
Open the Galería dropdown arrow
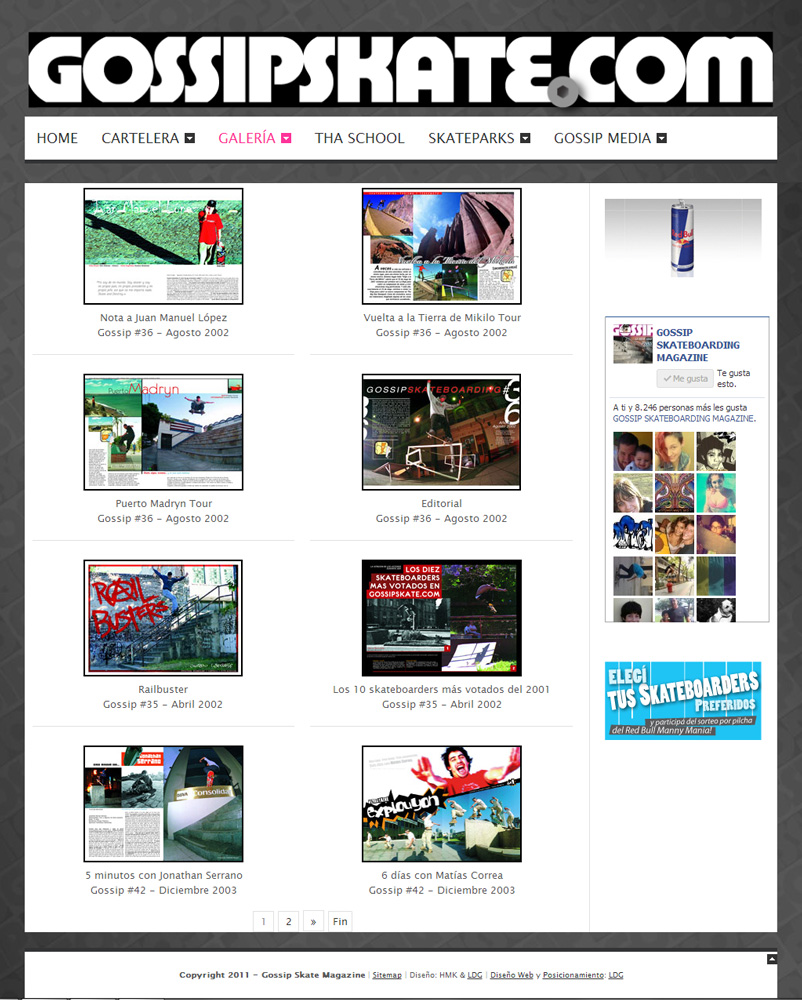click(x=286, y=139)
